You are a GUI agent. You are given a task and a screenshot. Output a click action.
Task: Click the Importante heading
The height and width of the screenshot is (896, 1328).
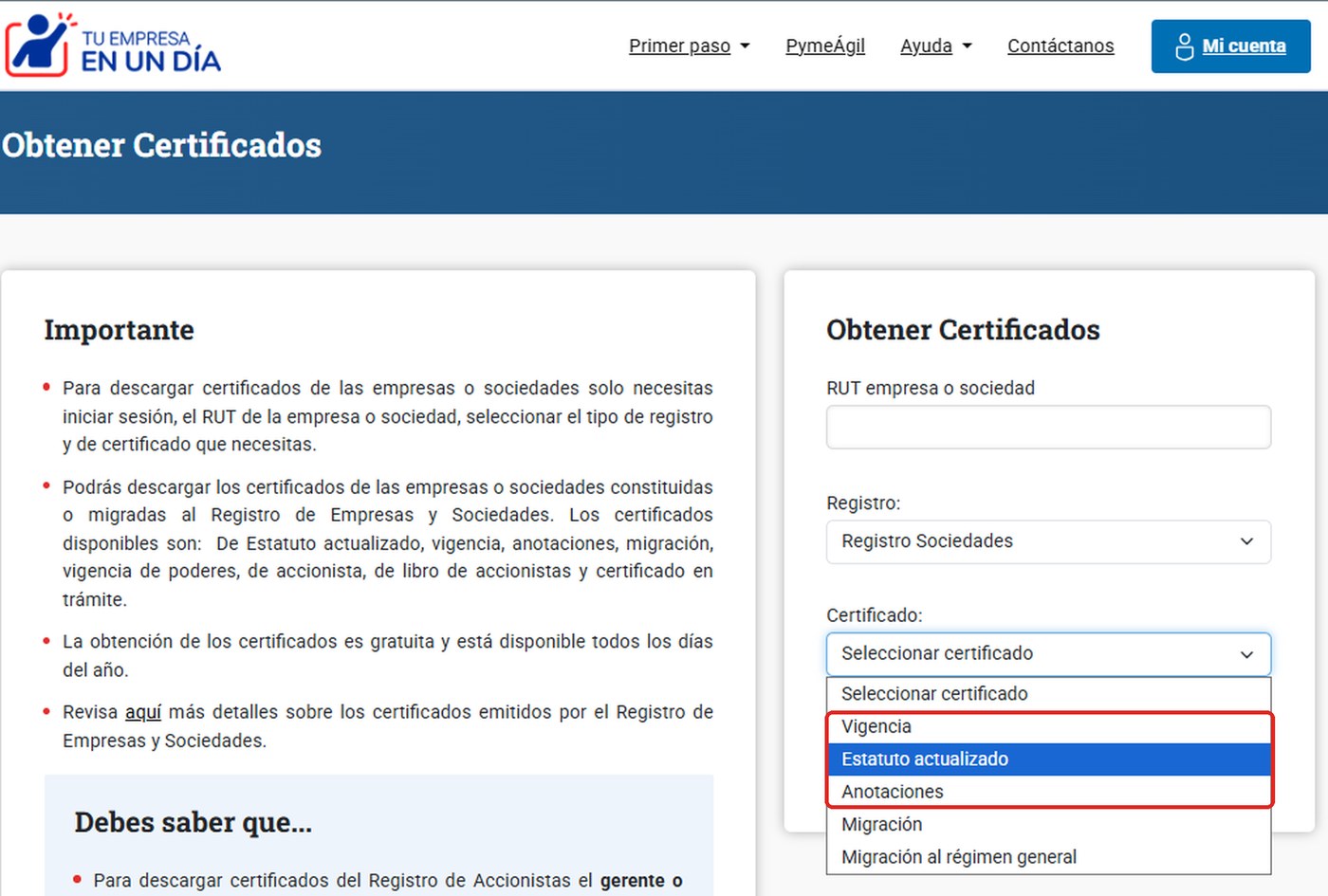[119, 330]
